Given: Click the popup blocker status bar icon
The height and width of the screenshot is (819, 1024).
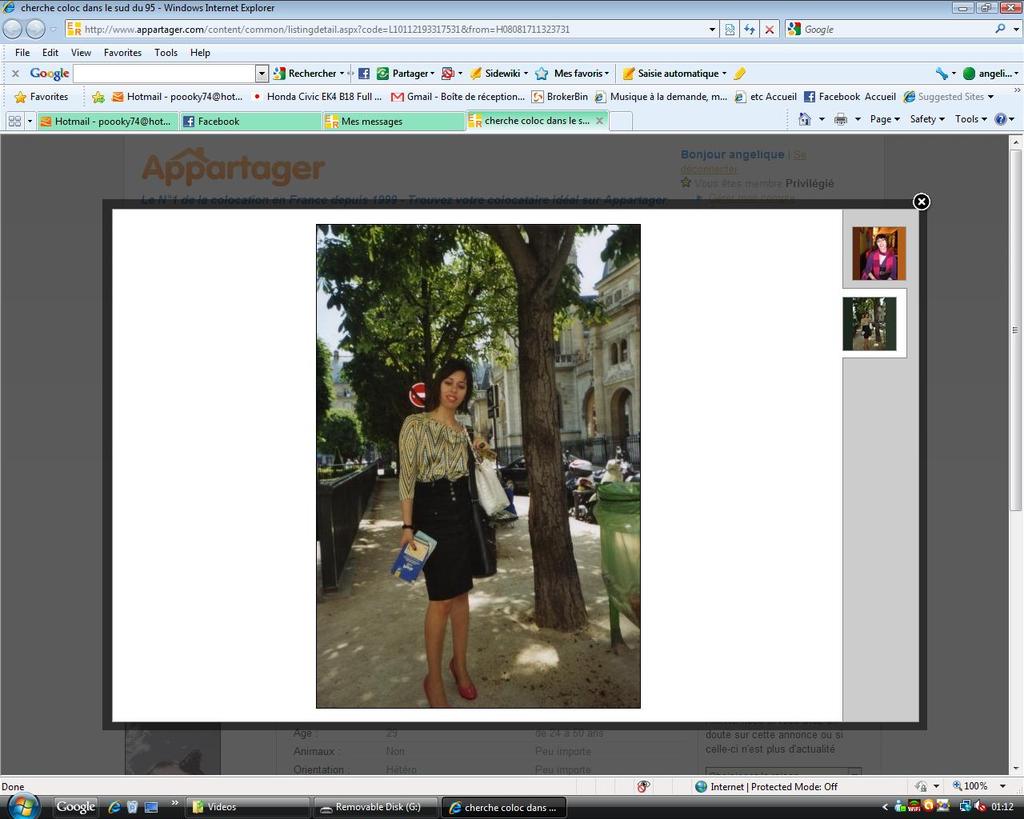Looking at the screenshot, I should pyautogui.click(x=643, y=786).
